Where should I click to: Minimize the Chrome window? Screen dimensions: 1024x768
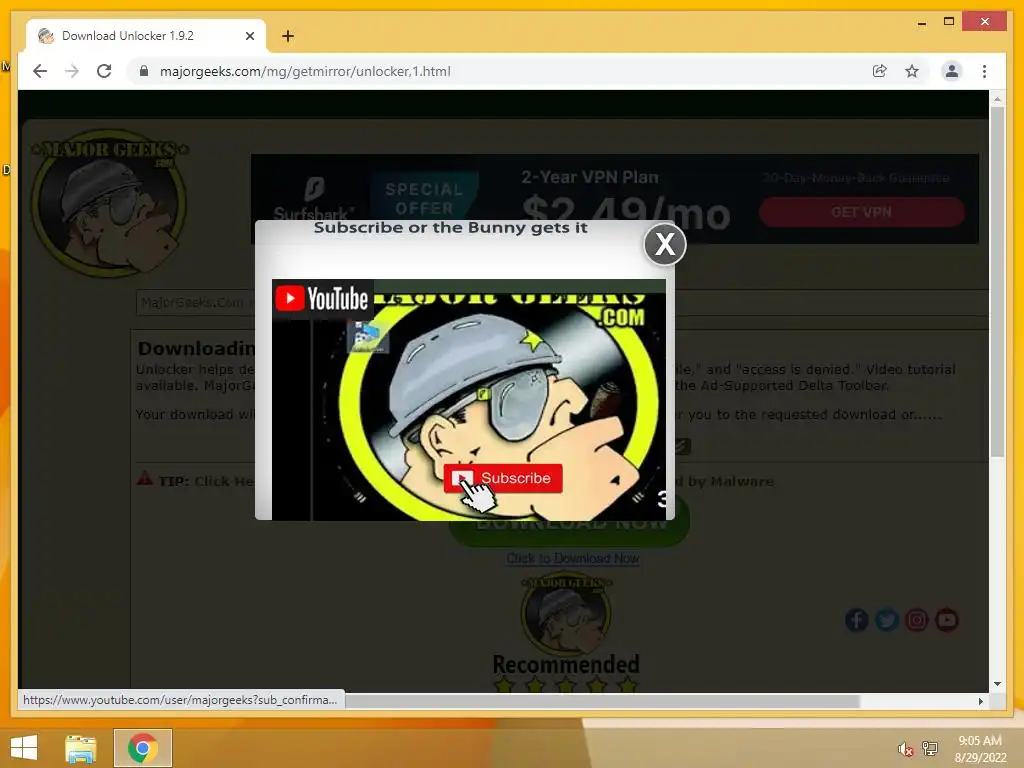(x=921, y=23)
